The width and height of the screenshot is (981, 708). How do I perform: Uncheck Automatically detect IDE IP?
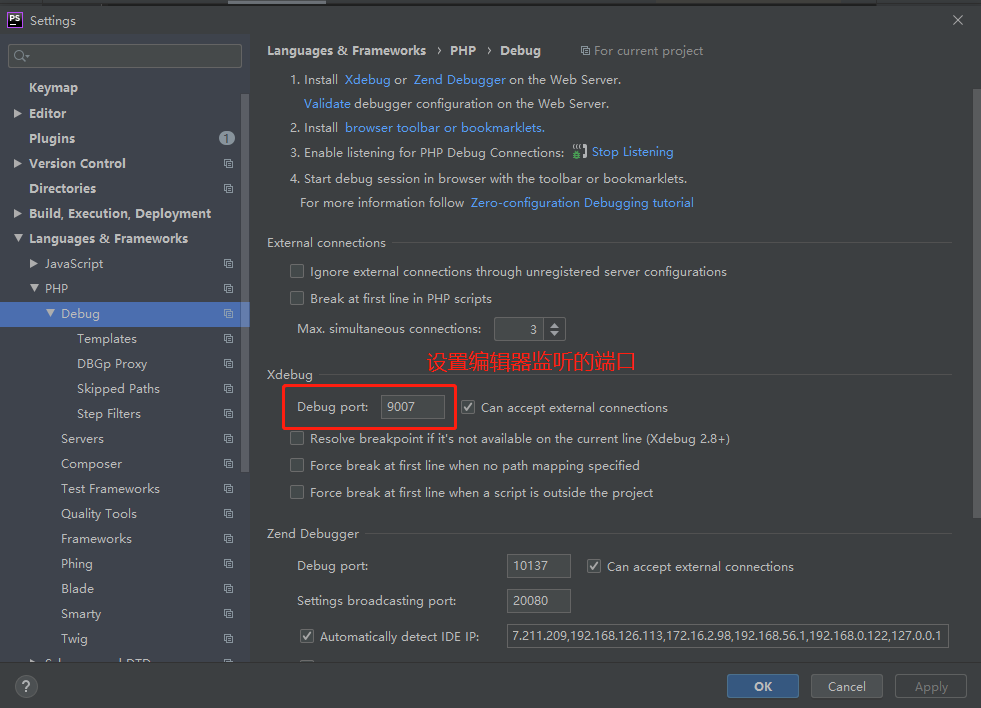point(307,636)
